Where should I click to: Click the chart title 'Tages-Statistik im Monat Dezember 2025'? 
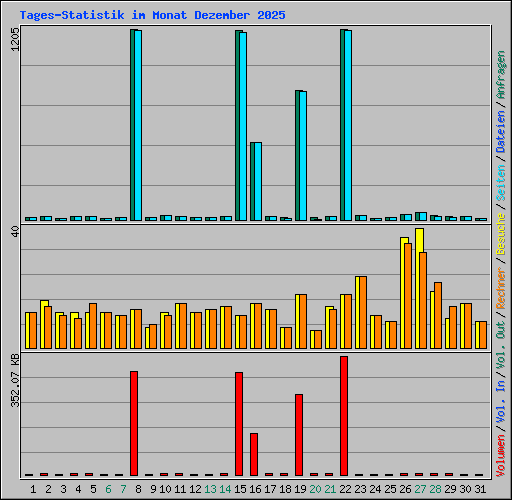[x=152, y=15]
